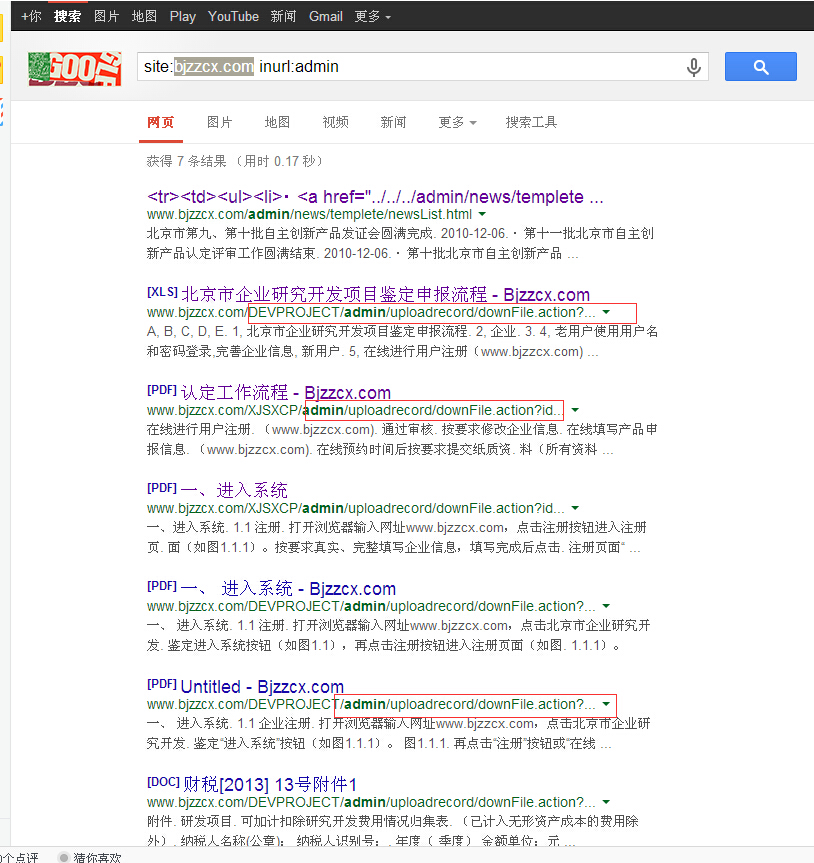The width and height of the screenshot is (814, 863).
Task: Open Gmail in the top bar
Action: click(326, 17)
